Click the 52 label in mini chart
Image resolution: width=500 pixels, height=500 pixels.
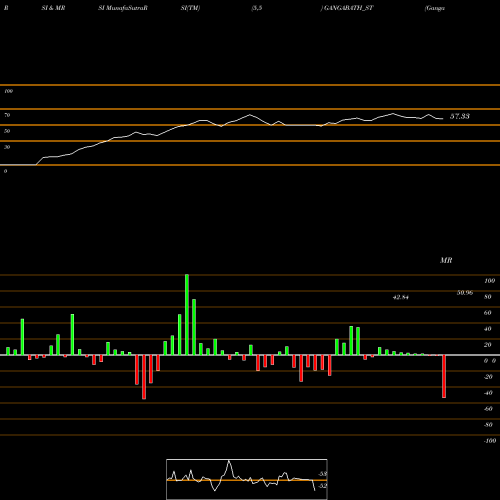pos(323,486)
